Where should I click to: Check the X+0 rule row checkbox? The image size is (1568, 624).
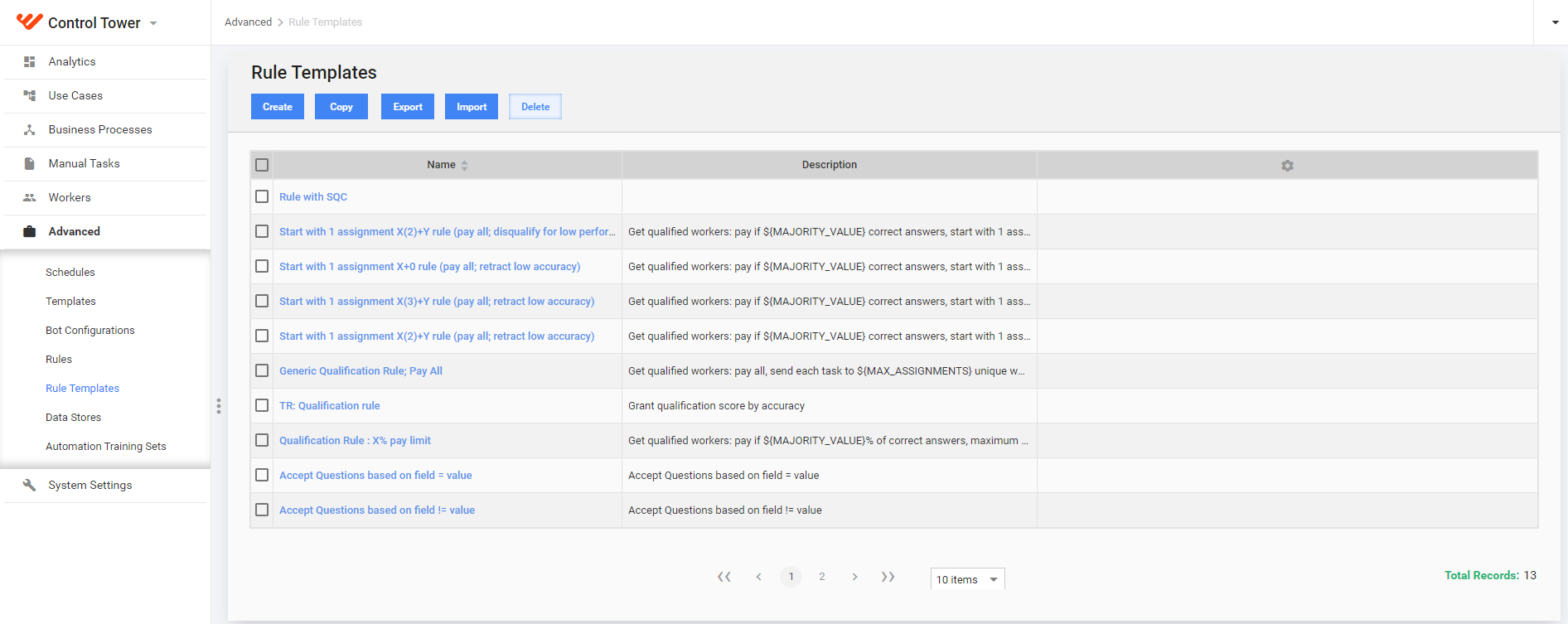262,266
